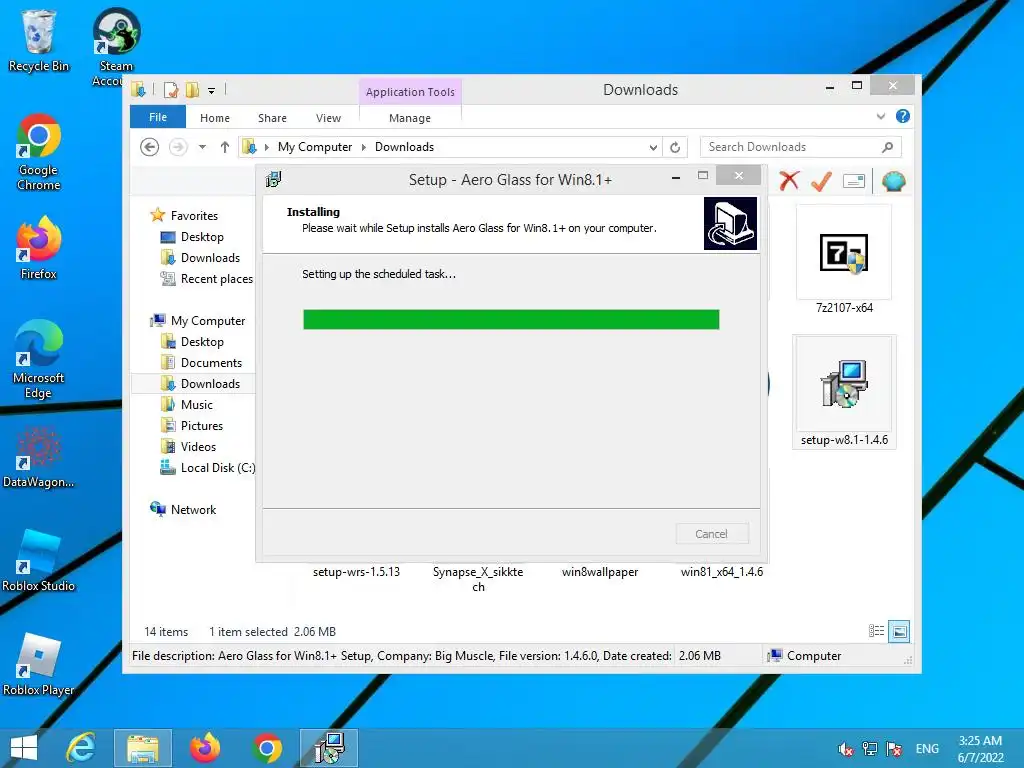Viewport: 1024px width, 768px height.
Task: Click the taskbar clock showing 3:25 AM
Action: (x=980, y=749)
